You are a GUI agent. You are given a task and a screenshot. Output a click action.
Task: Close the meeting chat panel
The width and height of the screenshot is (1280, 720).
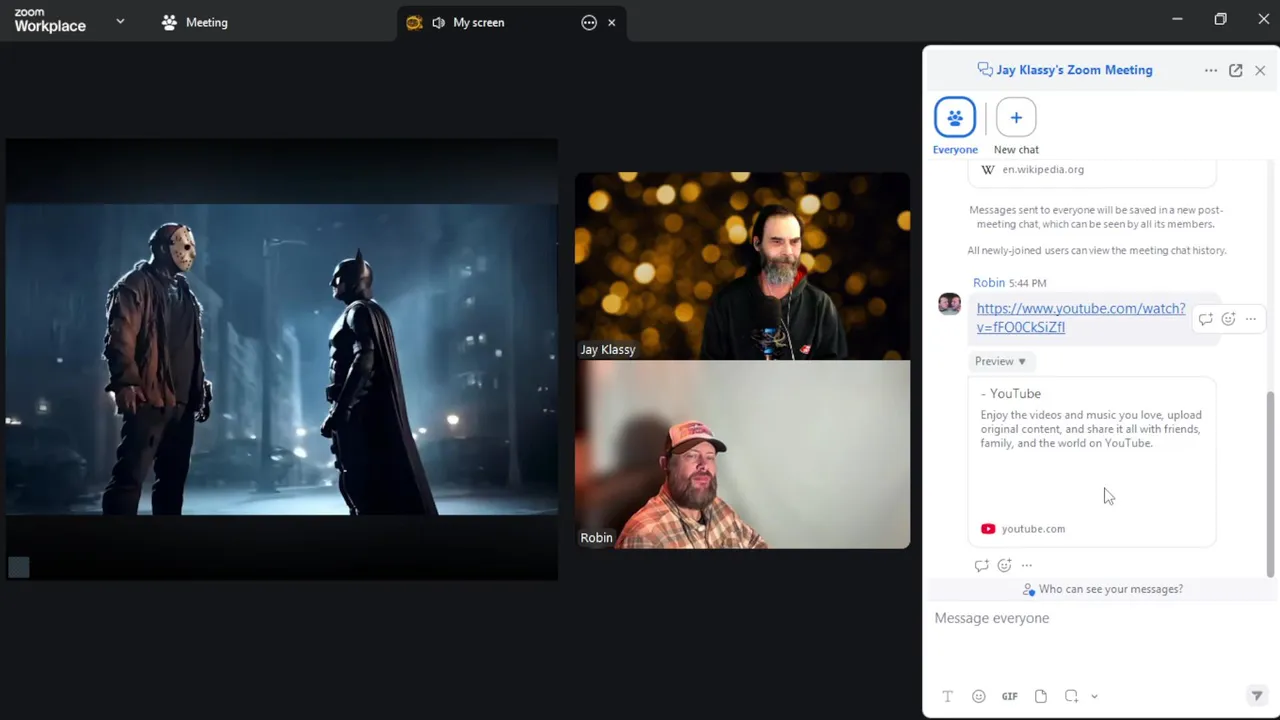tap(1260, 70)
